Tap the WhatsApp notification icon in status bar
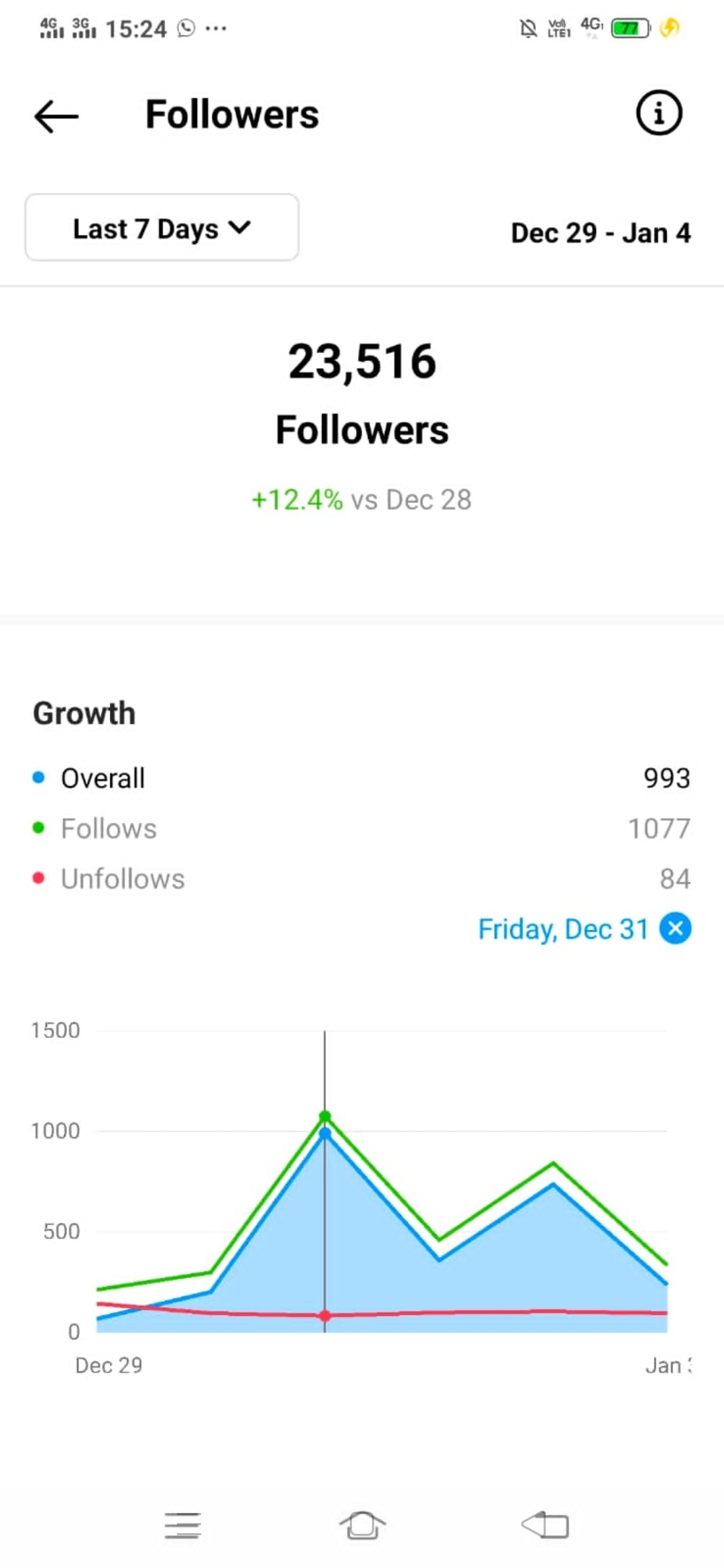Screen dimensions: 724x1568 point(186,28)
